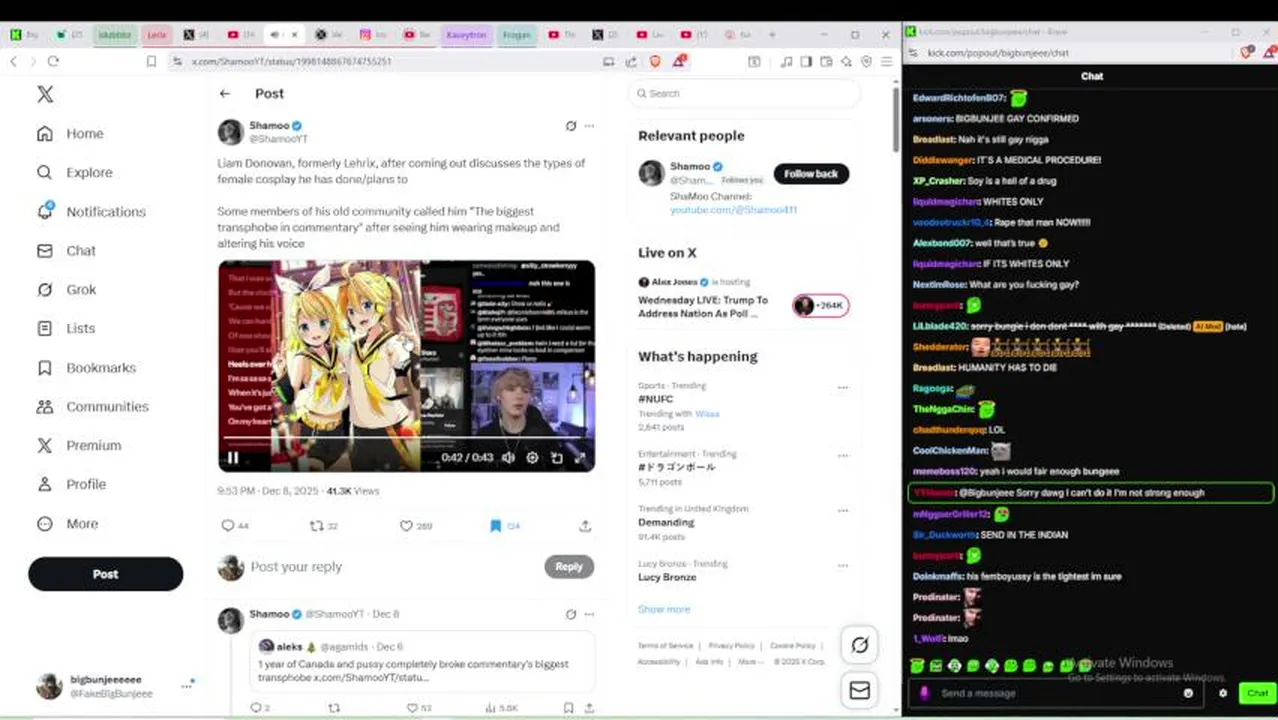Viewport: 1278px width, 720px height.
Task: Open options for the #ドラゴンボール trend
Action: pos(843,457)
